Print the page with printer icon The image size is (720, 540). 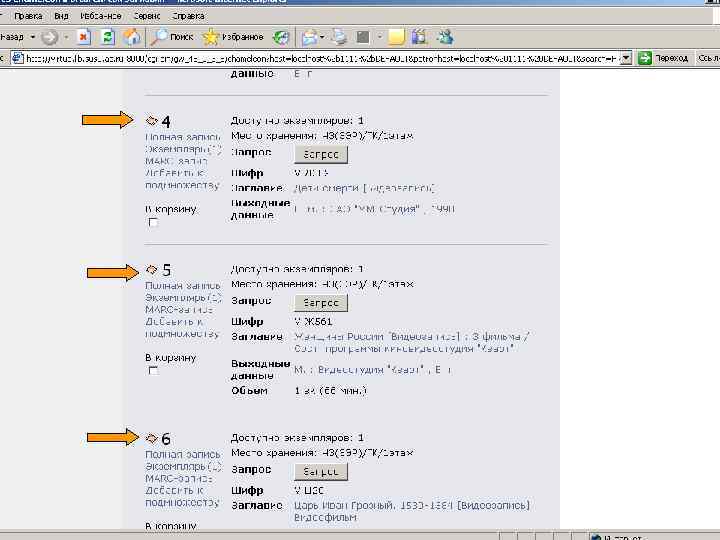pos(340,37)
